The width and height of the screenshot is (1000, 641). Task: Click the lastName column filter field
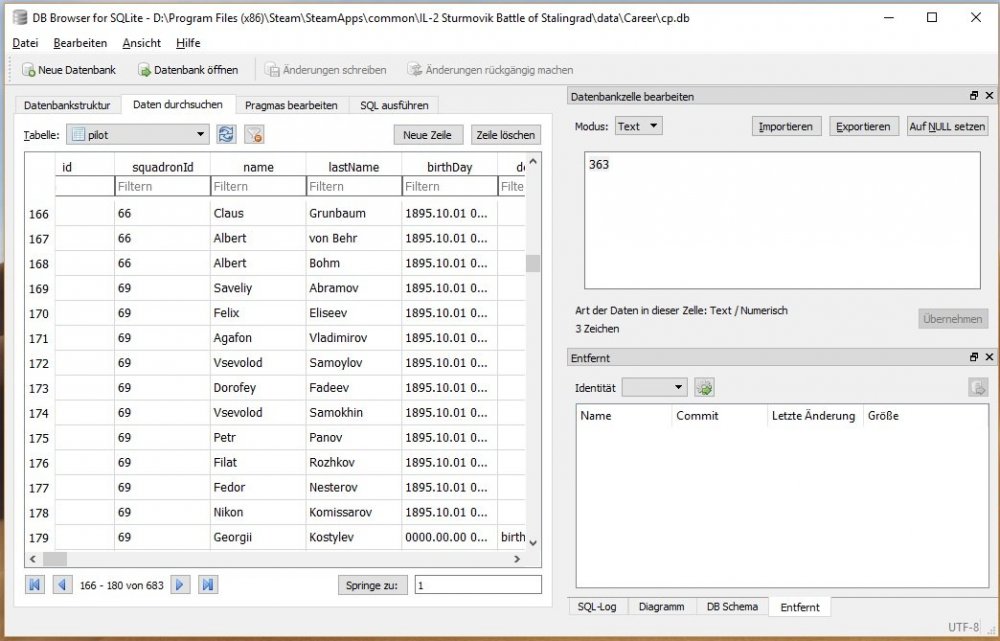point(353,187)
